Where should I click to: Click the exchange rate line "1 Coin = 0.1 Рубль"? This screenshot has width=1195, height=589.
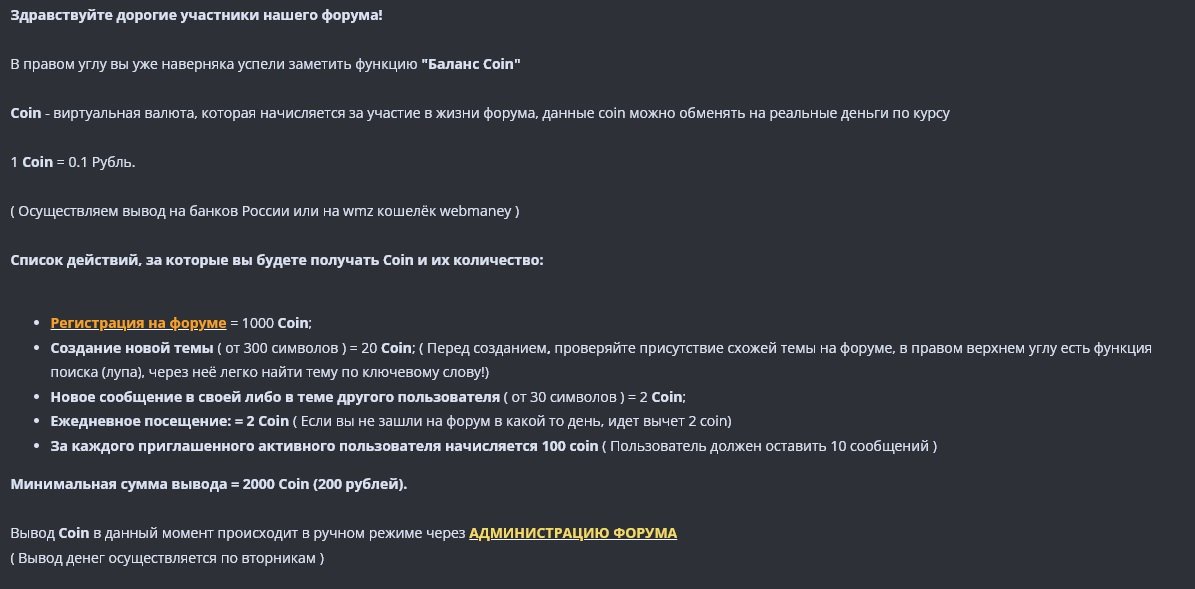pyautogui.click(x=72, y=162)
